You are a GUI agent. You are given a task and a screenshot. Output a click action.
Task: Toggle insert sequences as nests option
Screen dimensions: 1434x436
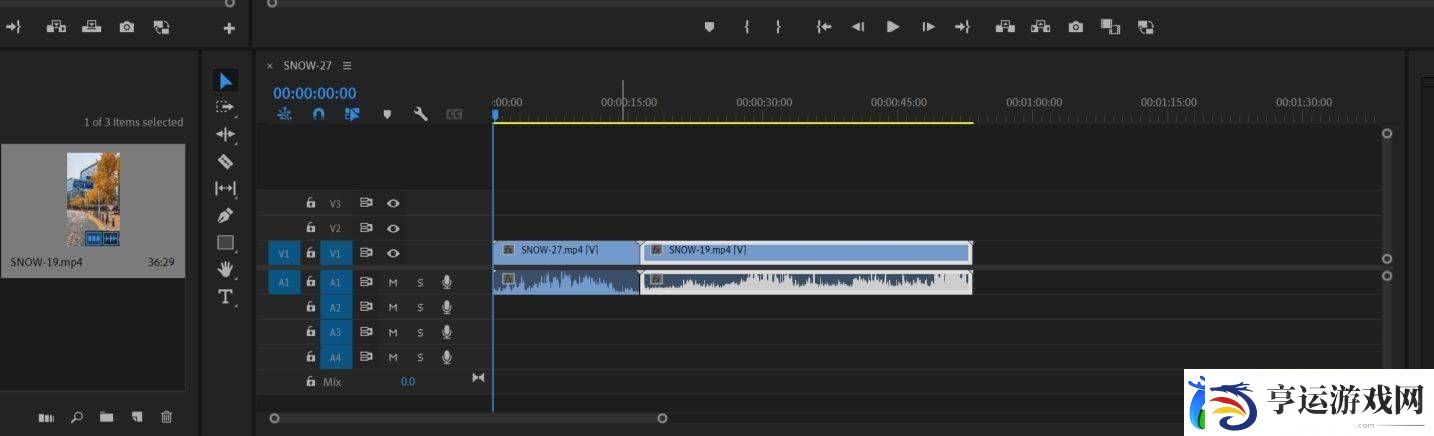[x=285, y=114]
